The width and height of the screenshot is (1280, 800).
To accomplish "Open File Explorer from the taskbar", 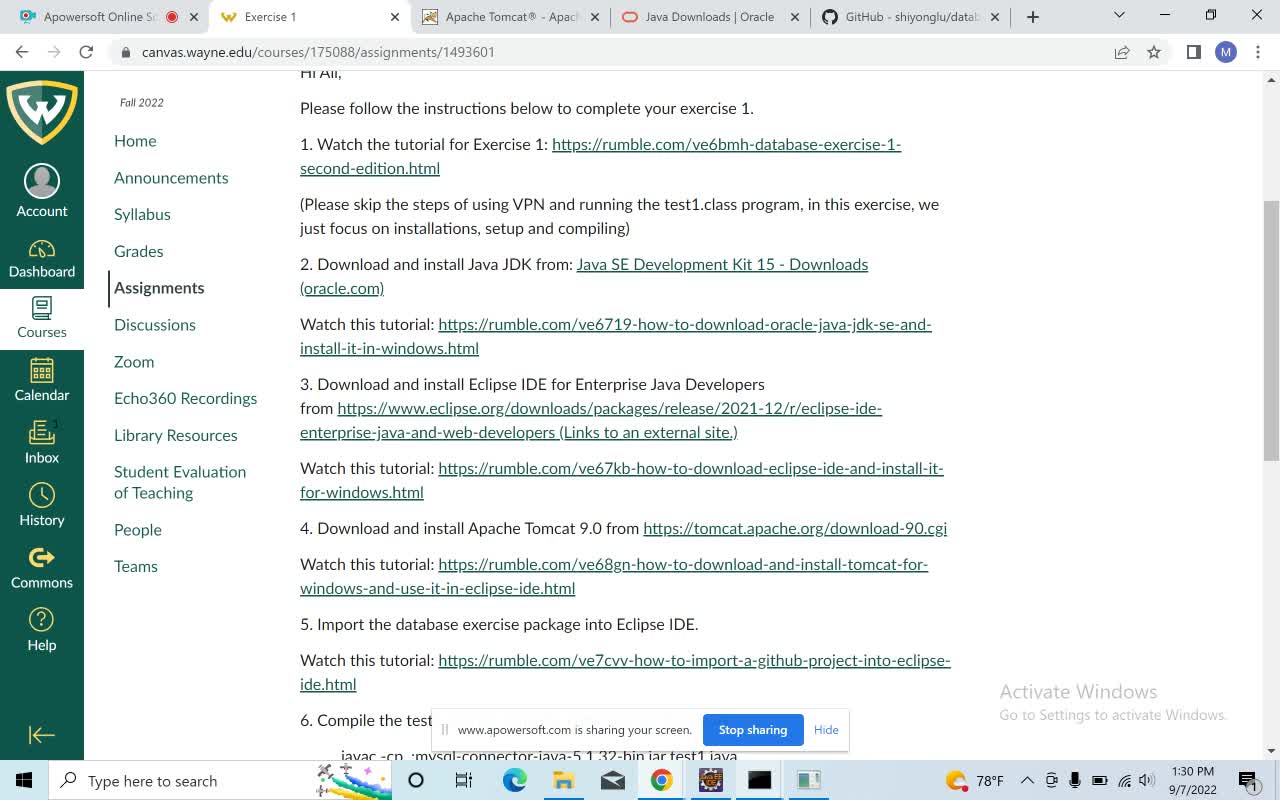I will click(563, 780).
